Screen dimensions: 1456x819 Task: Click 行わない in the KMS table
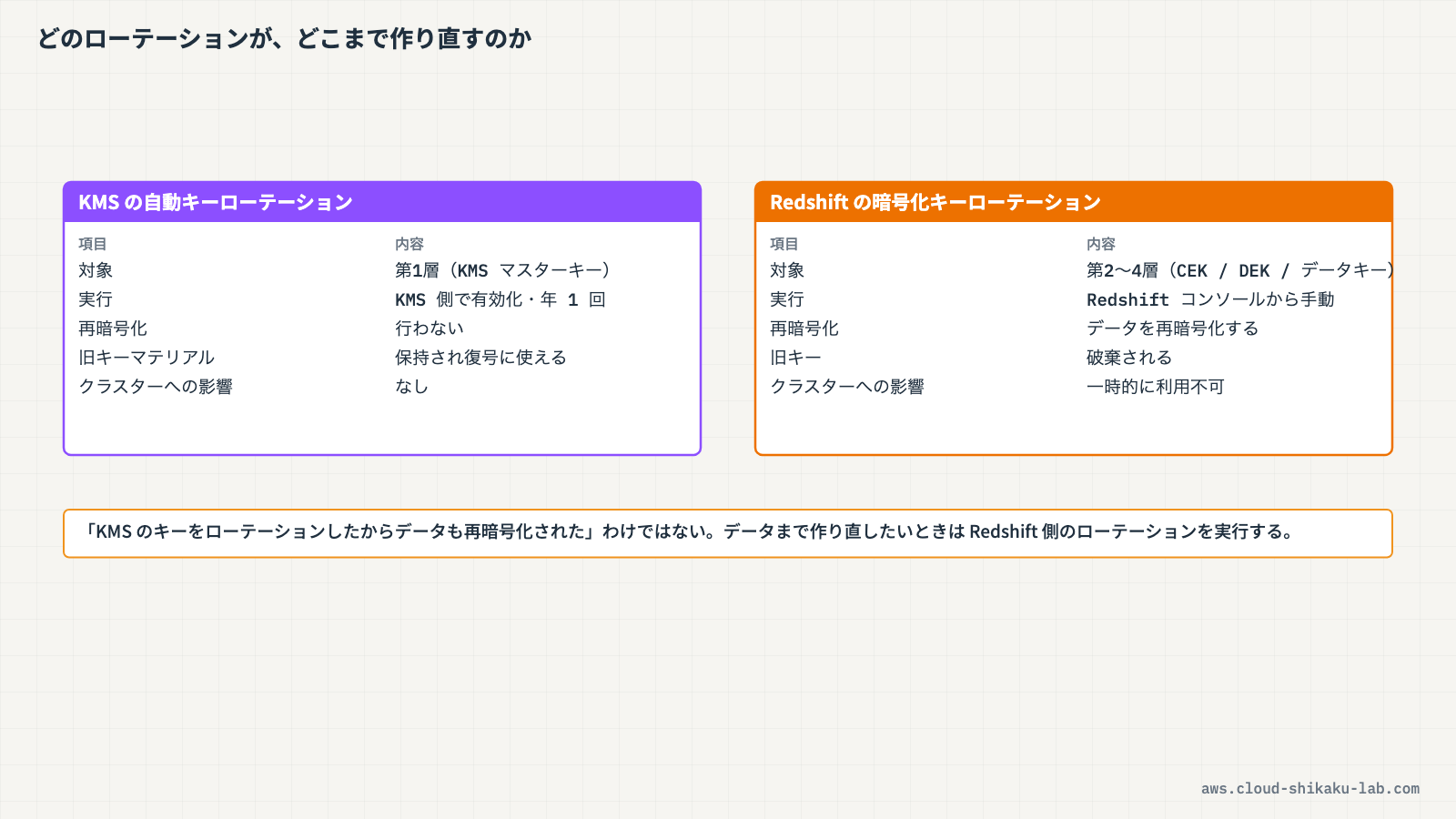(x=430, y=329)
